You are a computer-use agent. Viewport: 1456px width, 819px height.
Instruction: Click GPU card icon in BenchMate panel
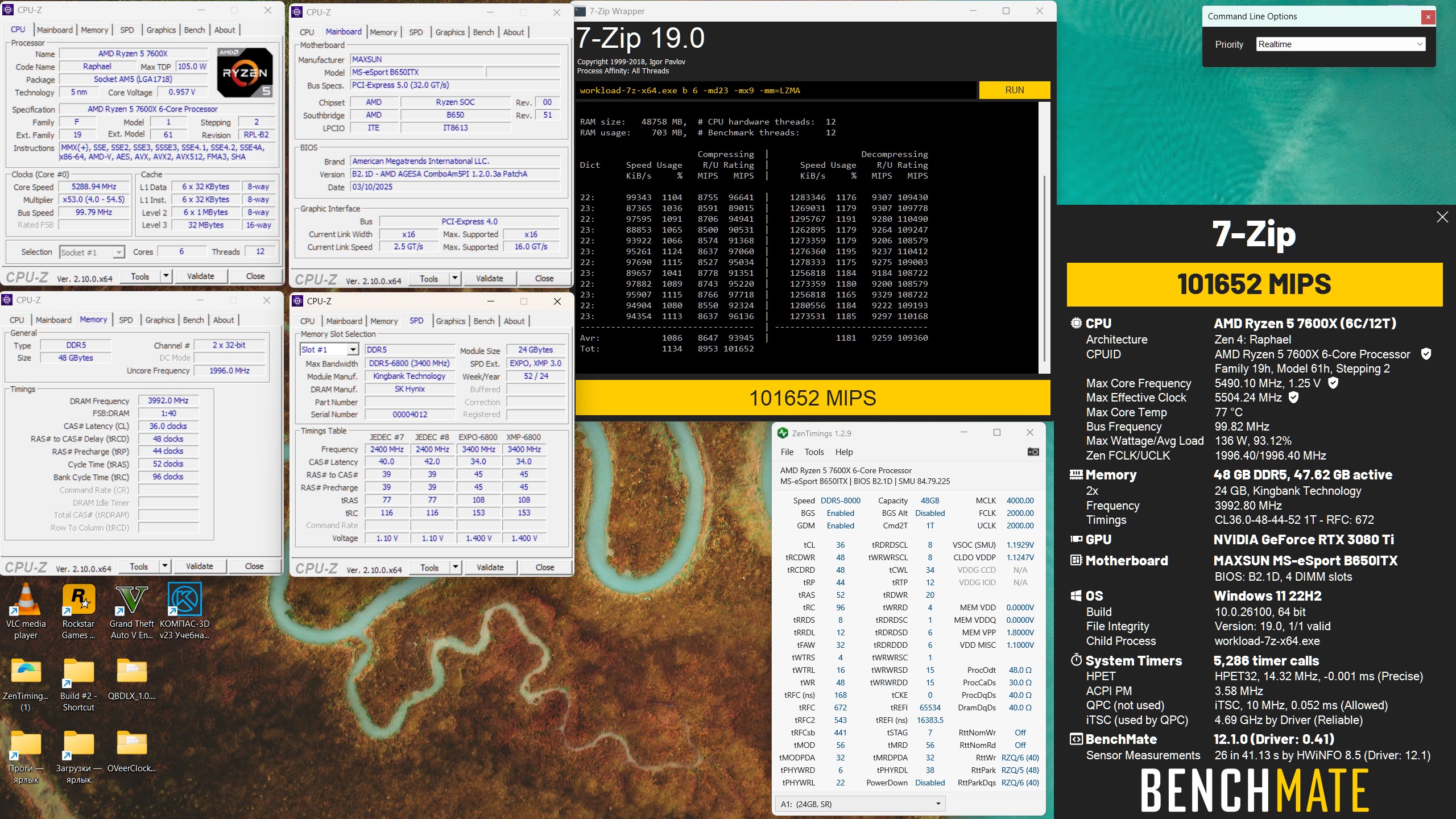pos(1076,539)
